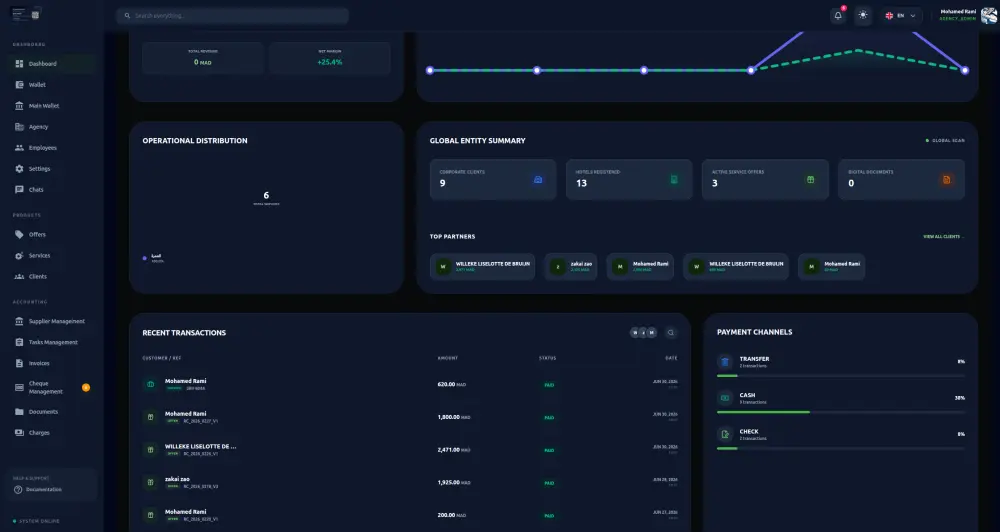The image size is (1000, 532).
Task: Select the zakai zao partner chip
Action: coord(571,267)
